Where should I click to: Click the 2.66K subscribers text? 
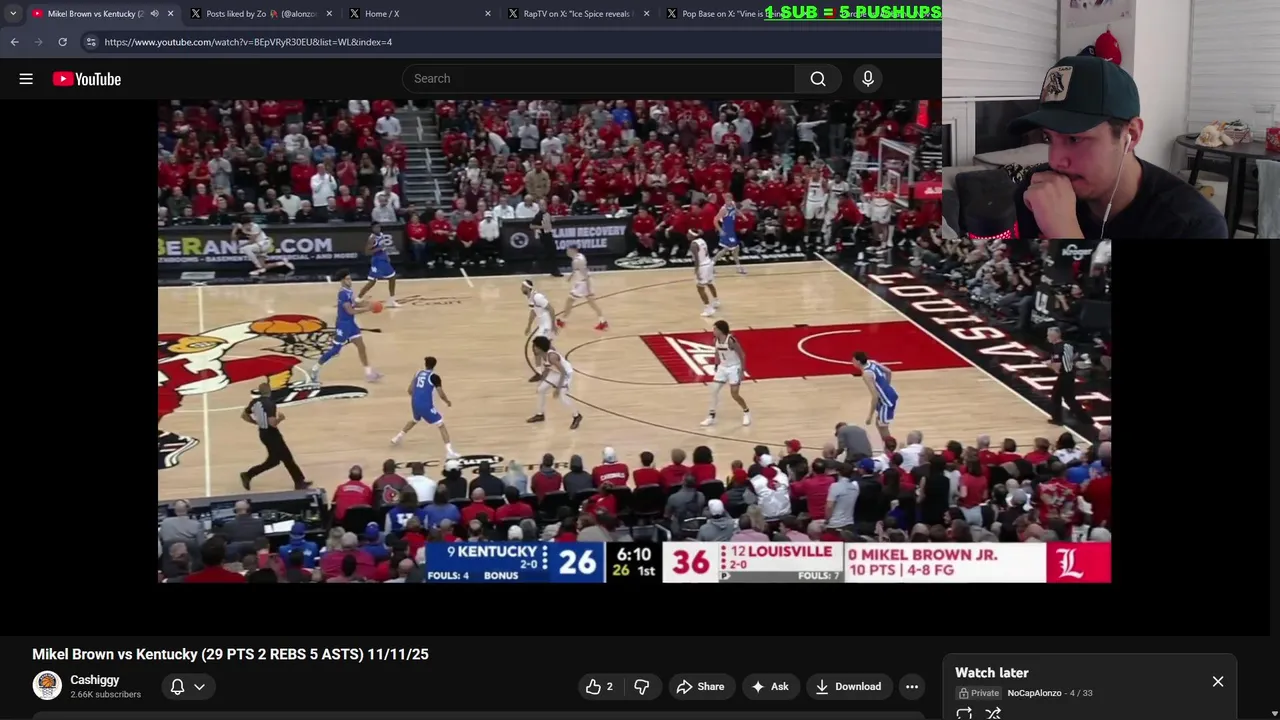click(x=105, y=694)
